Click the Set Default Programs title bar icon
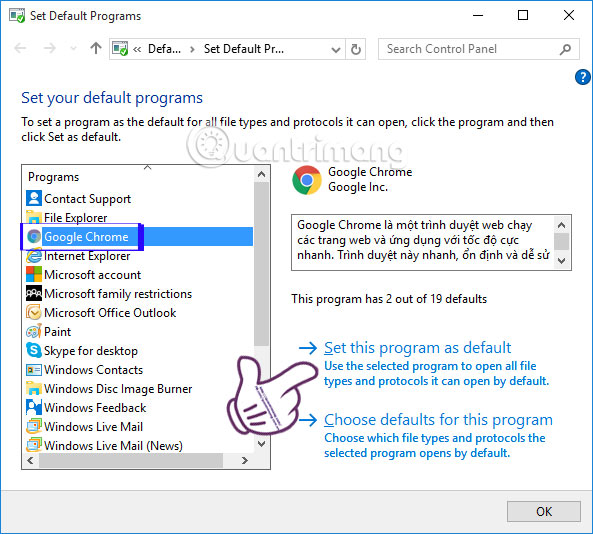 tap(17, 16)
